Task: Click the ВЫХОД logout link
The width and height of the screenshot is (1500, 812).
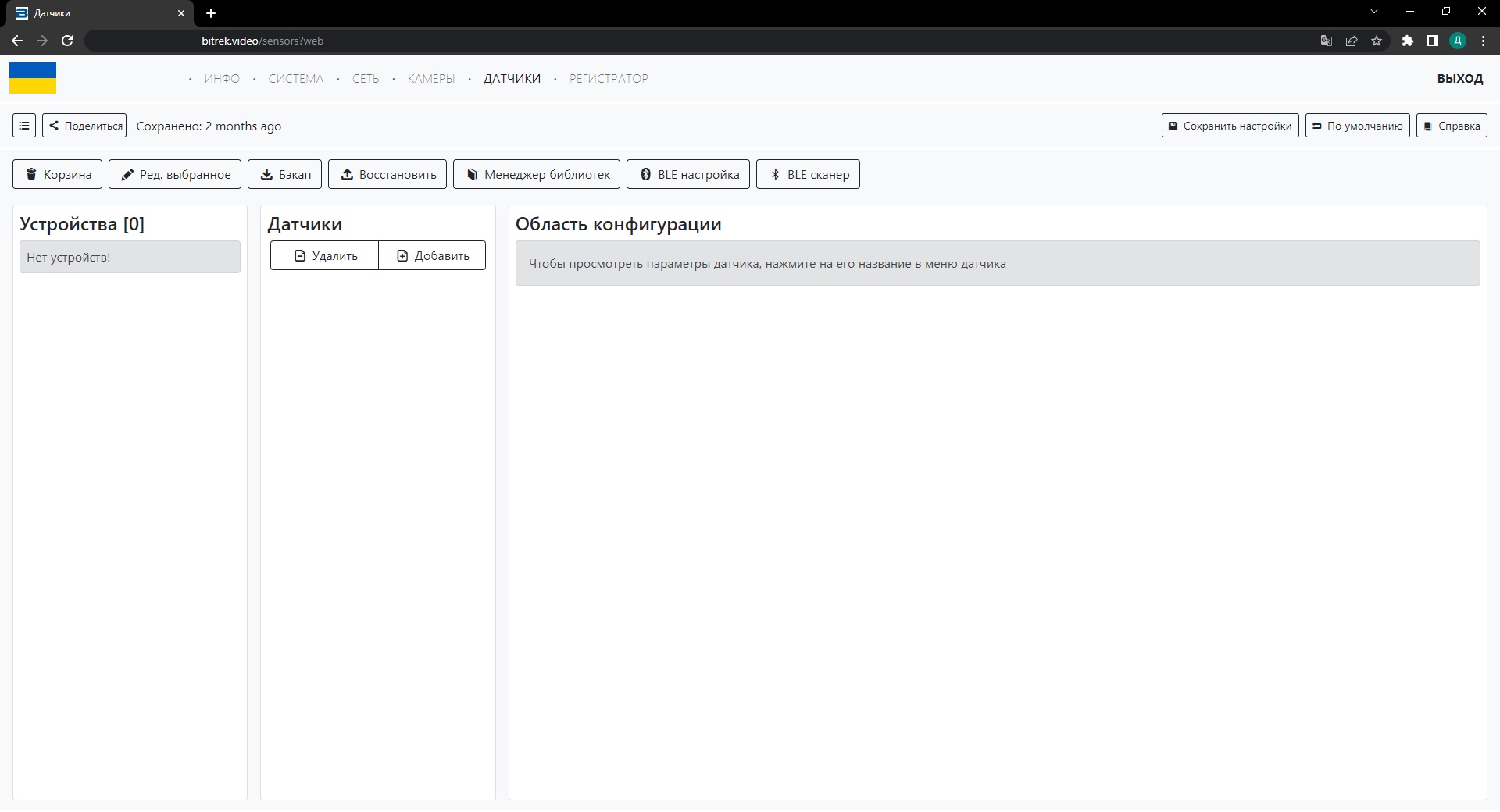Action: 1459,78
